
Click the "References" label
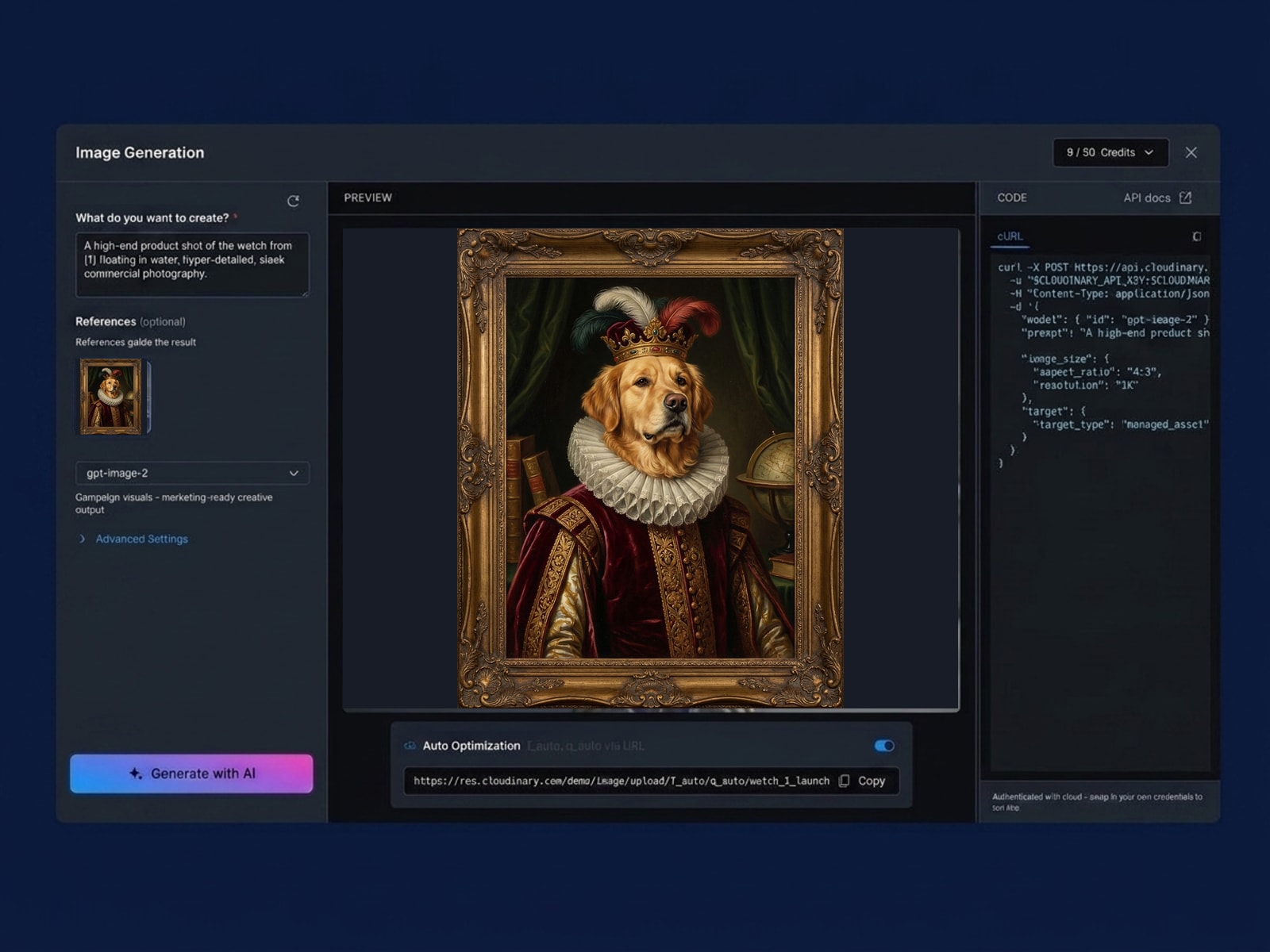click(106, 321)
